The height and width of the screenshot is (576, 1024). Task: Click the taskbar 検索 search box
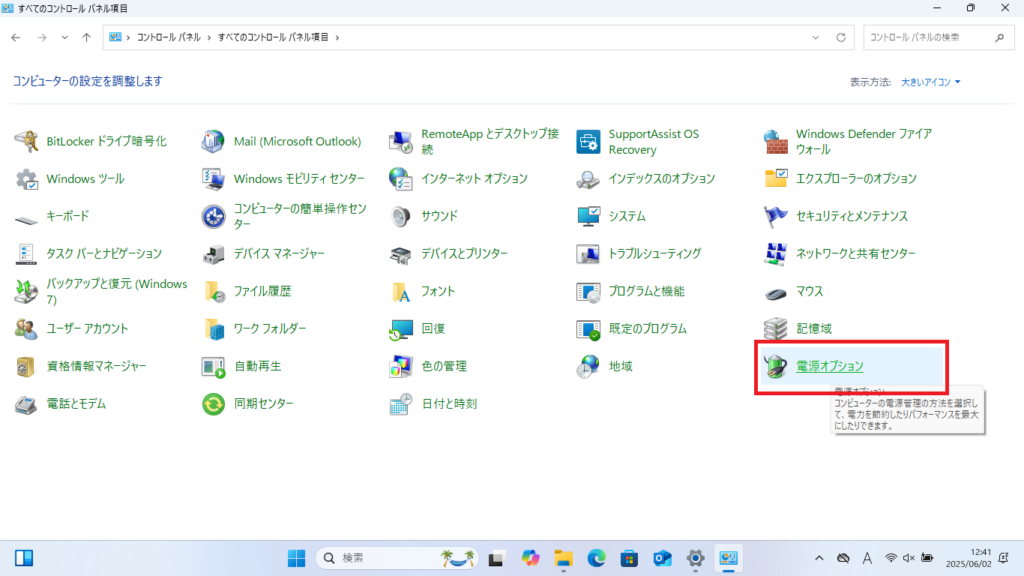(397, 558)
